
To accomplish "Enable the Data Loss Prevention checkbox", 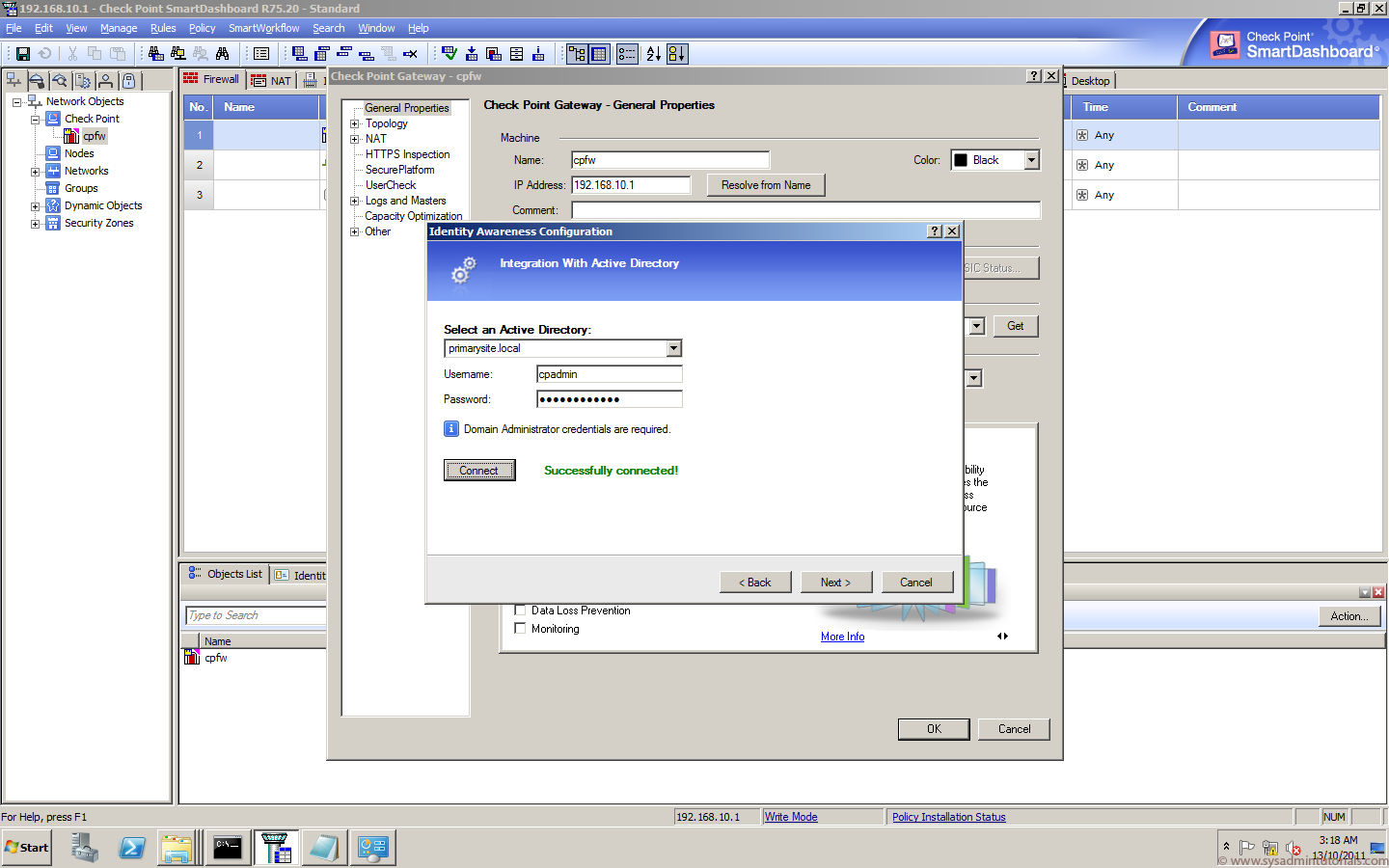I will [x=521, y=610].
